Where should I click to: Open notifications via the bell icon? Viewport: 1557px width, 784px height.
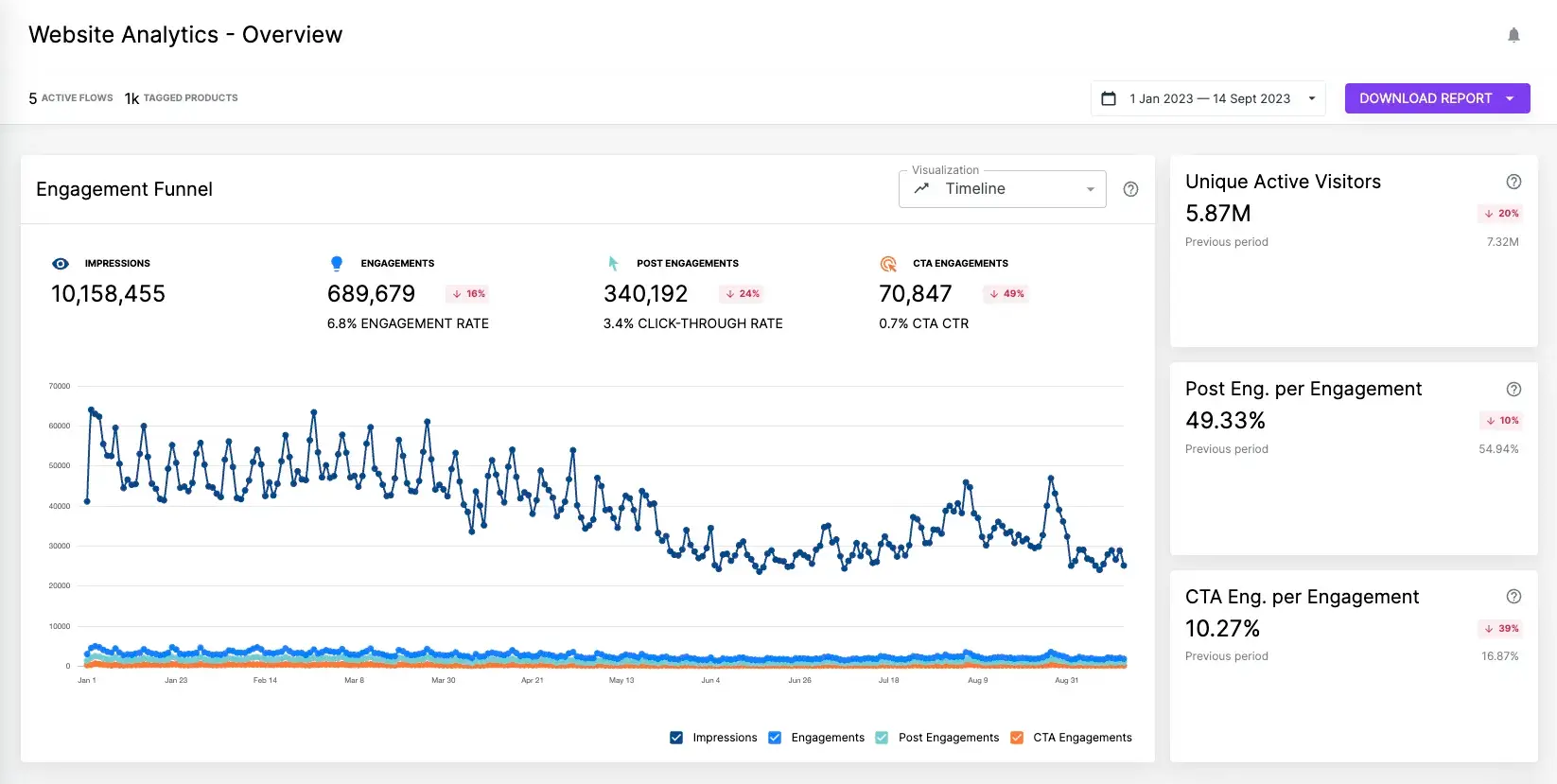point(1513,35)
